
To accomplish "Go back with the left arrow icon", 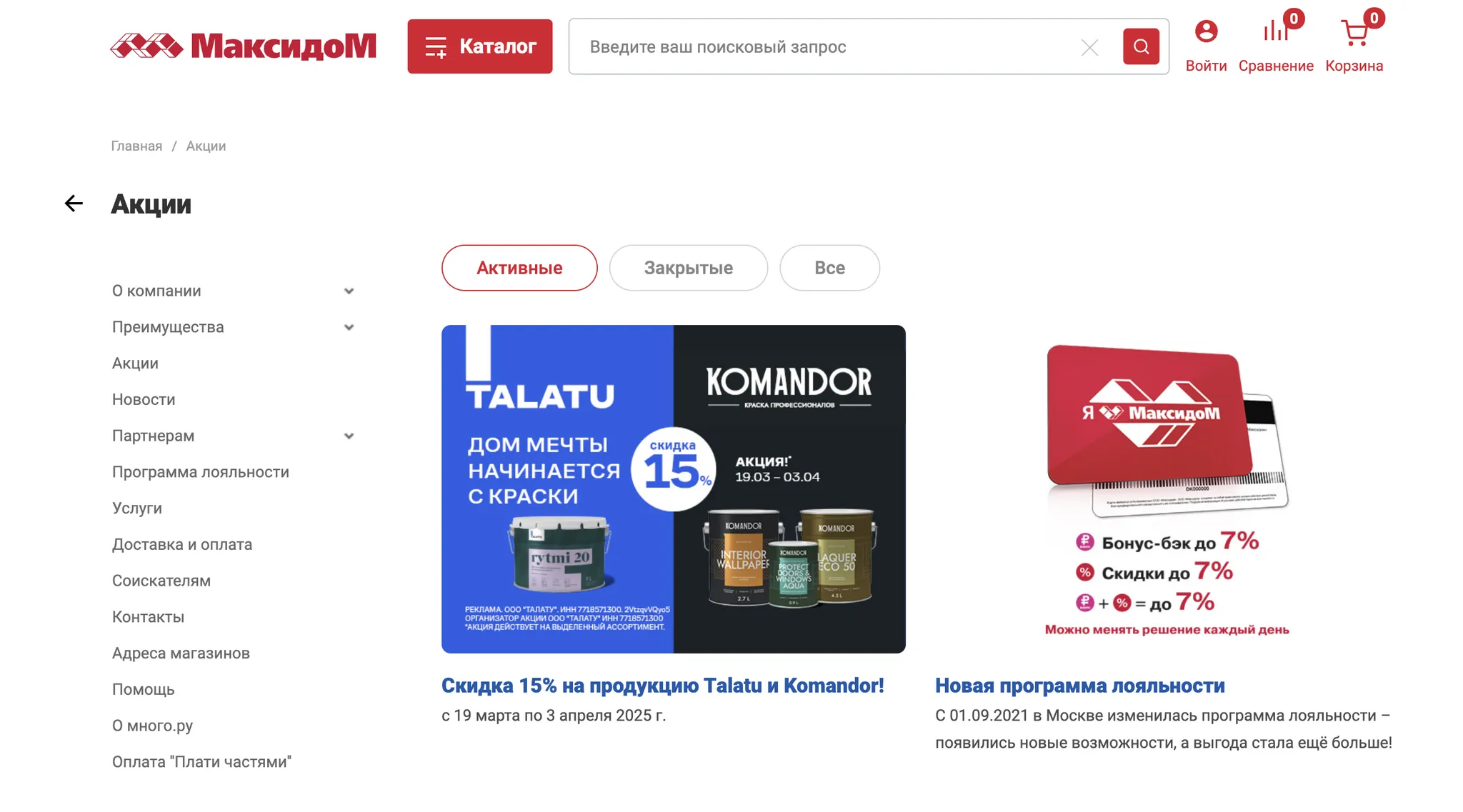I will [74, 204].
